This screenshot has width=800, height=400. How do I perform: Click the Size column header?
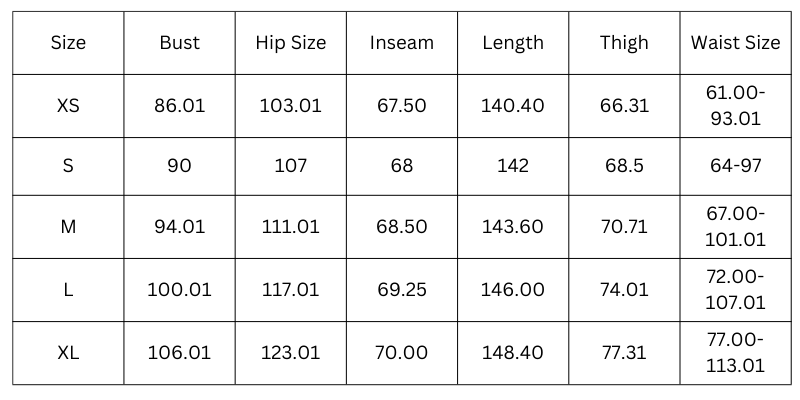click(68, 42)
